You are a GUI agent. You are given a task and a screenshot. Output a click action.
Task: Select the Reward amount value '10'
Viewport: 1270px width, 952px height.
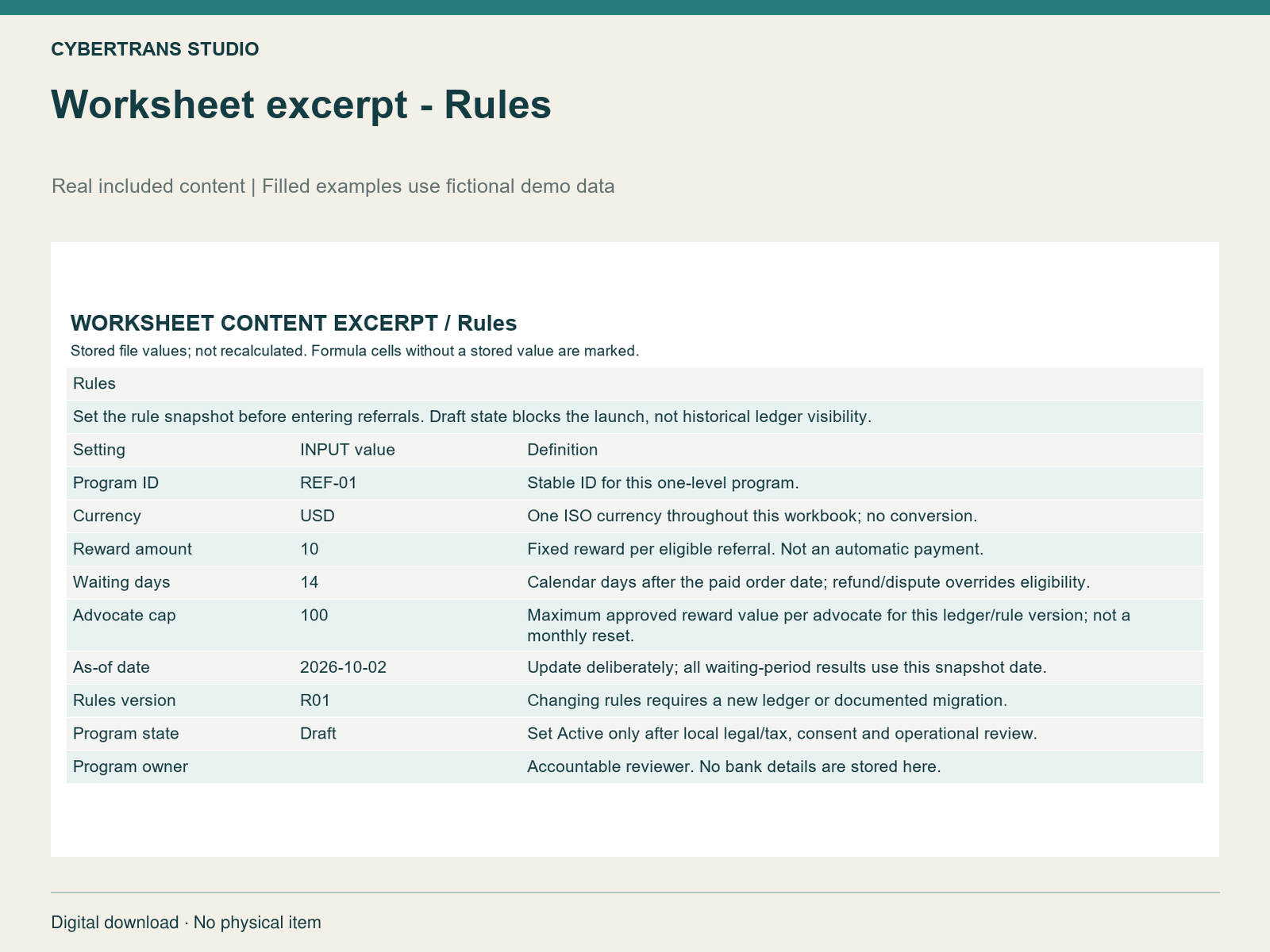(x=407, y=549)
